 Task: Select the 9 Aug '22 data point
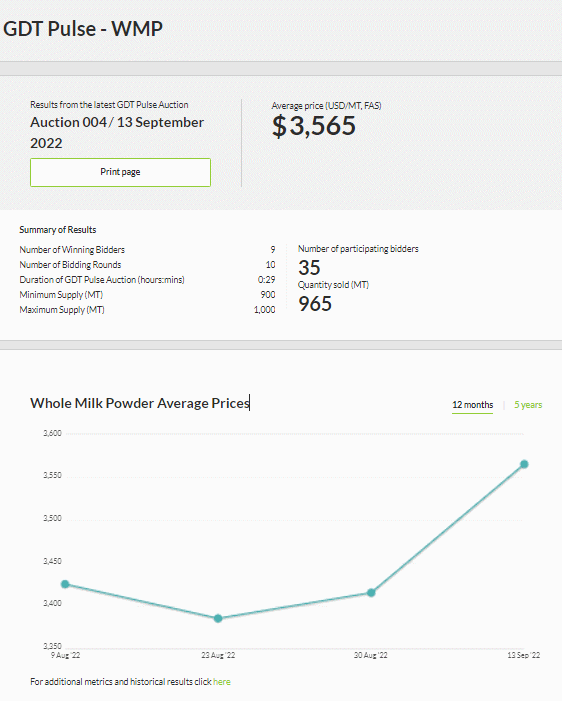pos(65,584)
